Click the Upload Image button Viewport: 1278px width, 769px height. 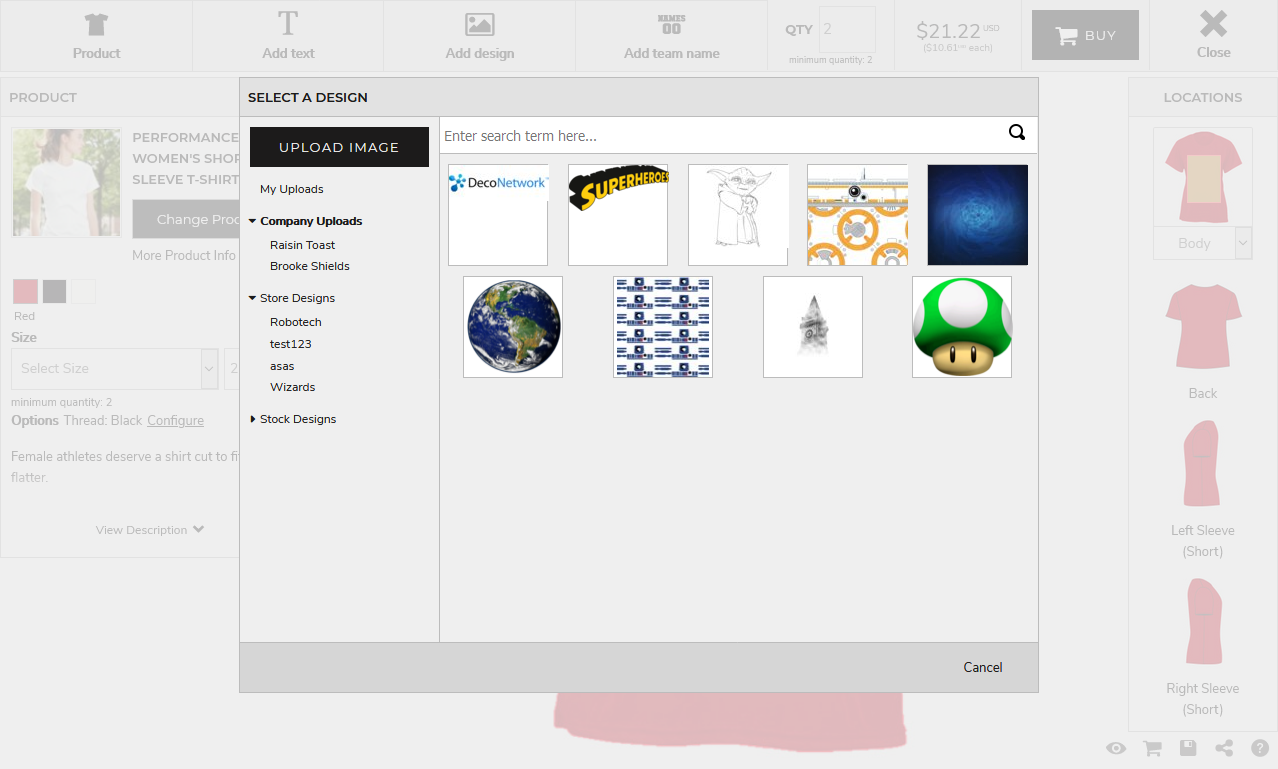pyautogui.click(x=339, y=146)
